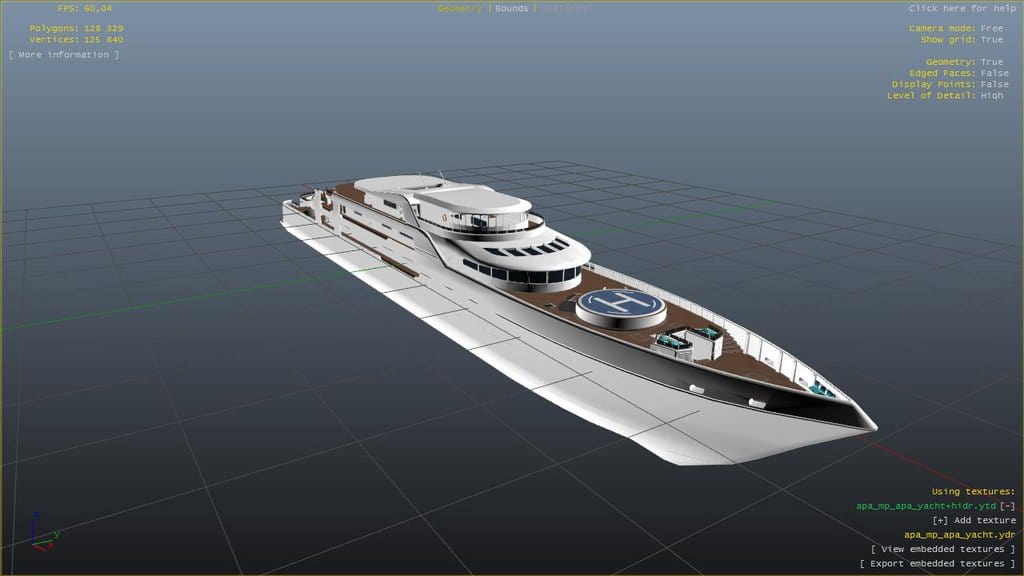Select the apa_mp_apa_yacht.ydr model name
Viewport: 1024px width, 576px height.
pyautogui.click(x=959, y=533)
